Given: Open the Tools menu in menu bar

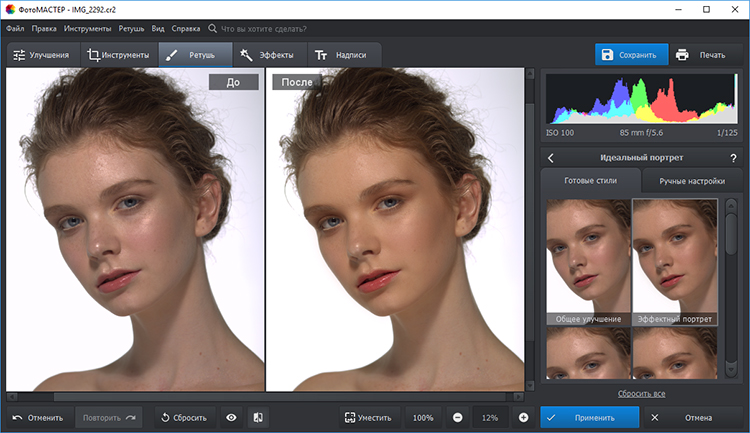Looking at the screenshot, I should [90, 29].
